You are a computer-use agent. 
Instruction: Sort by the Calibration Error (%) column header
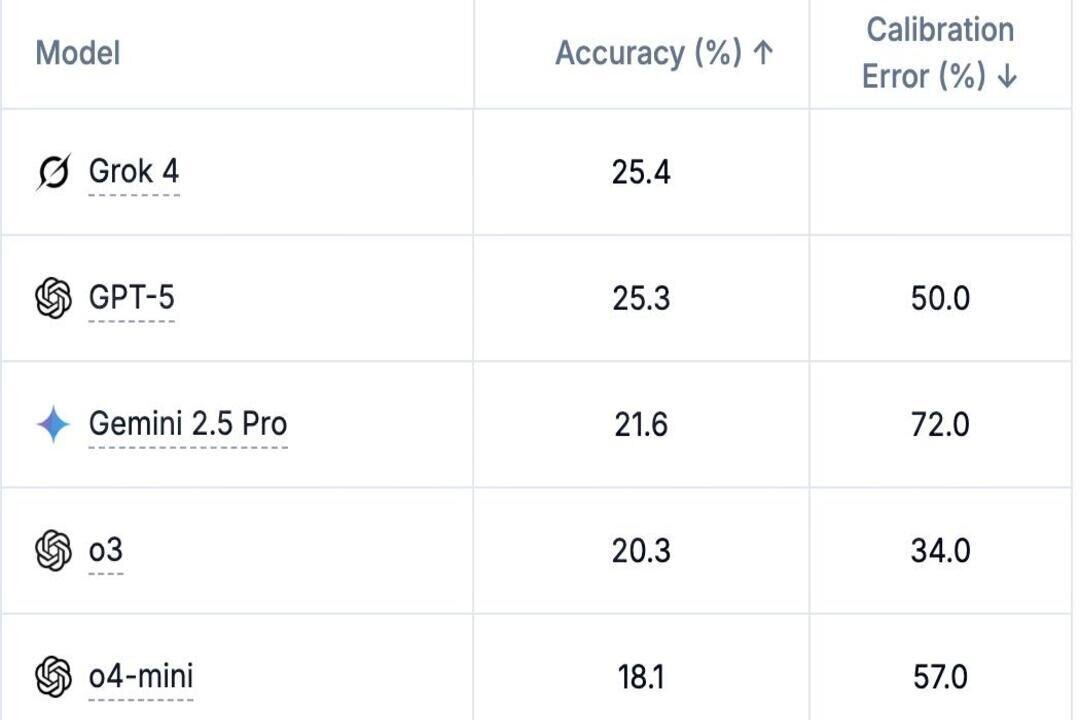point(939,53)
